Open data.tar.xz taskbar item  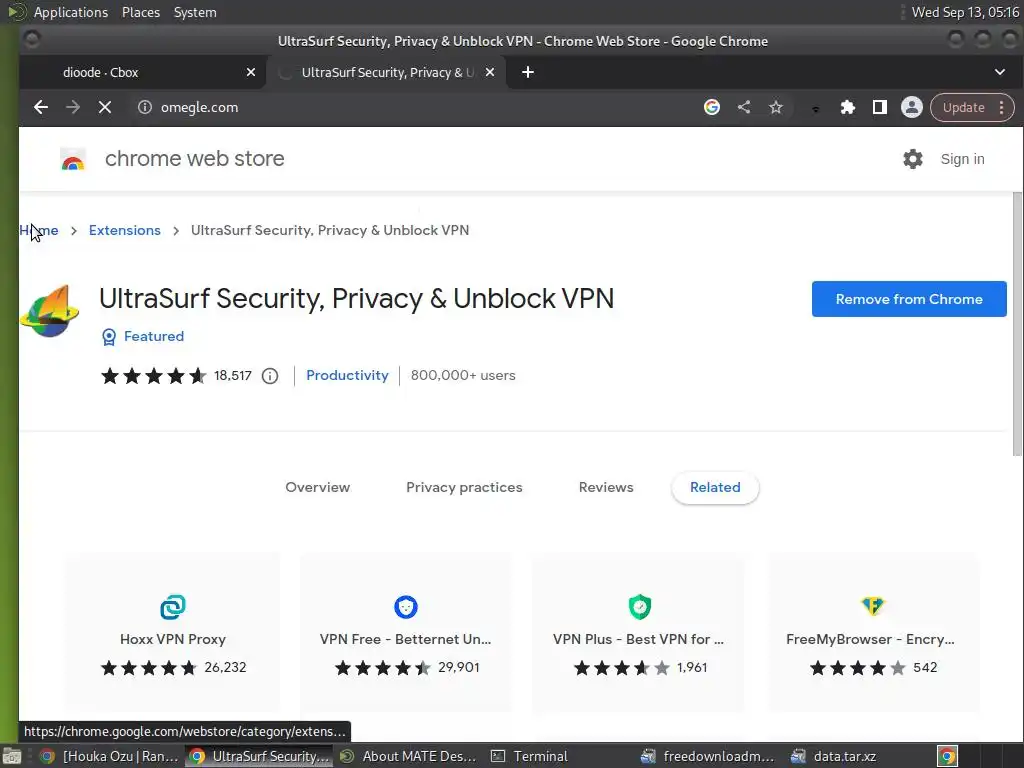pos(834,756)
